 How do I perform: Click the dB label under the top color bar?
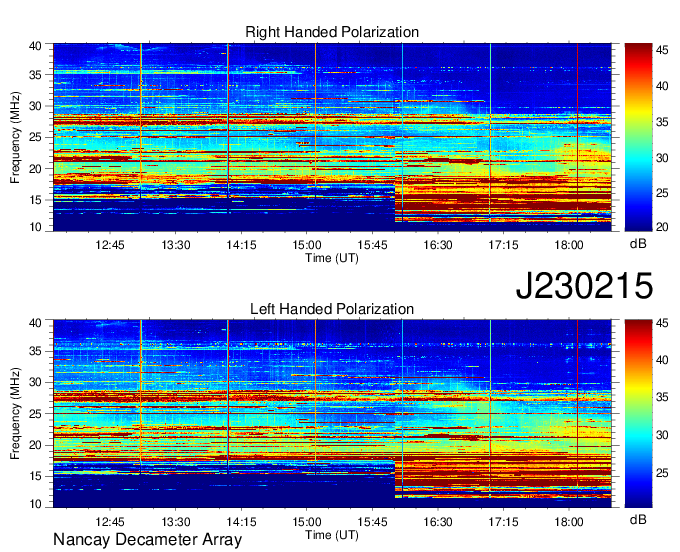pyautogui.click(x=638, y=244)
